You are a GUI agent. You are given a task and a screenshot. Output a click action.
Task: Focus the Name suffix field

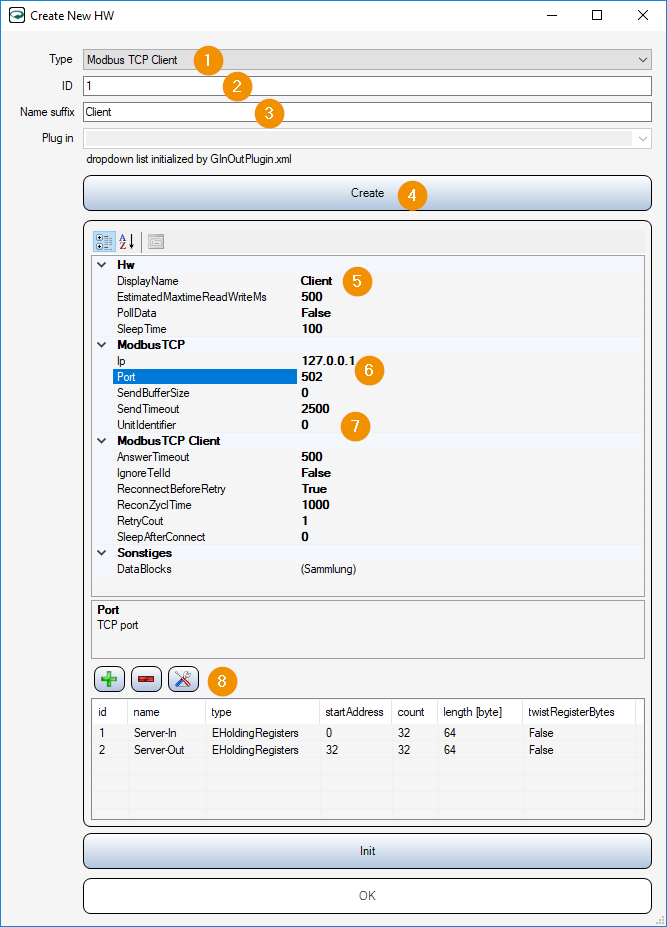tap(367, 112)
